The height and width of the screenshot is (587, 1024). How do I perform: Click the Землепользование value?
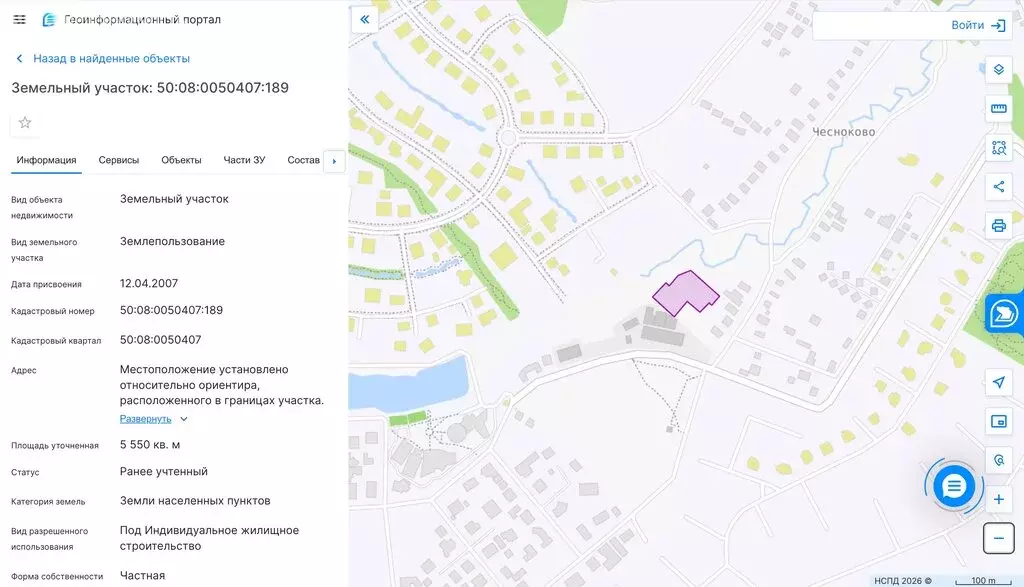tap(172, 241)
